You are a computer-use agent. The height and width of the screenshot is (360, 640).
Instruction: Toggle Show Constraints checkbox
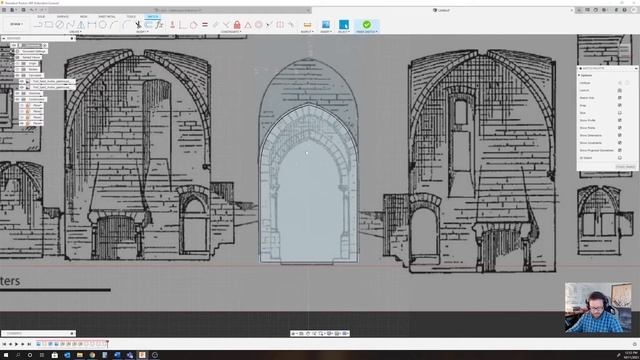tap(620, 142)
